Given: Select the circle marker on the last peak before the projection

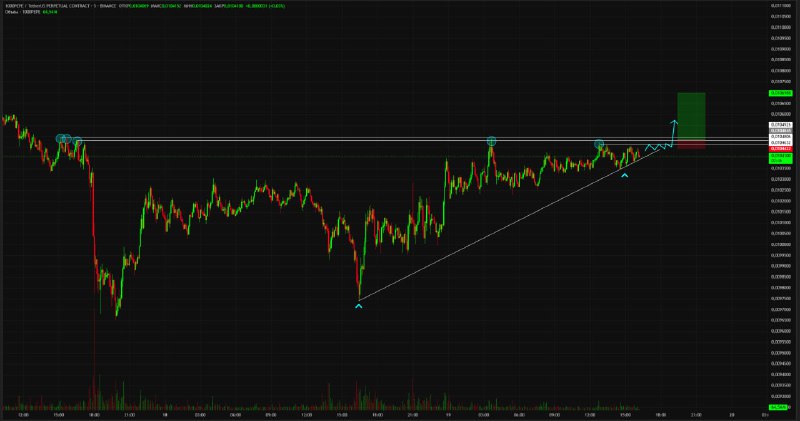Looking at the screenshot, I should tap(599, 144).
